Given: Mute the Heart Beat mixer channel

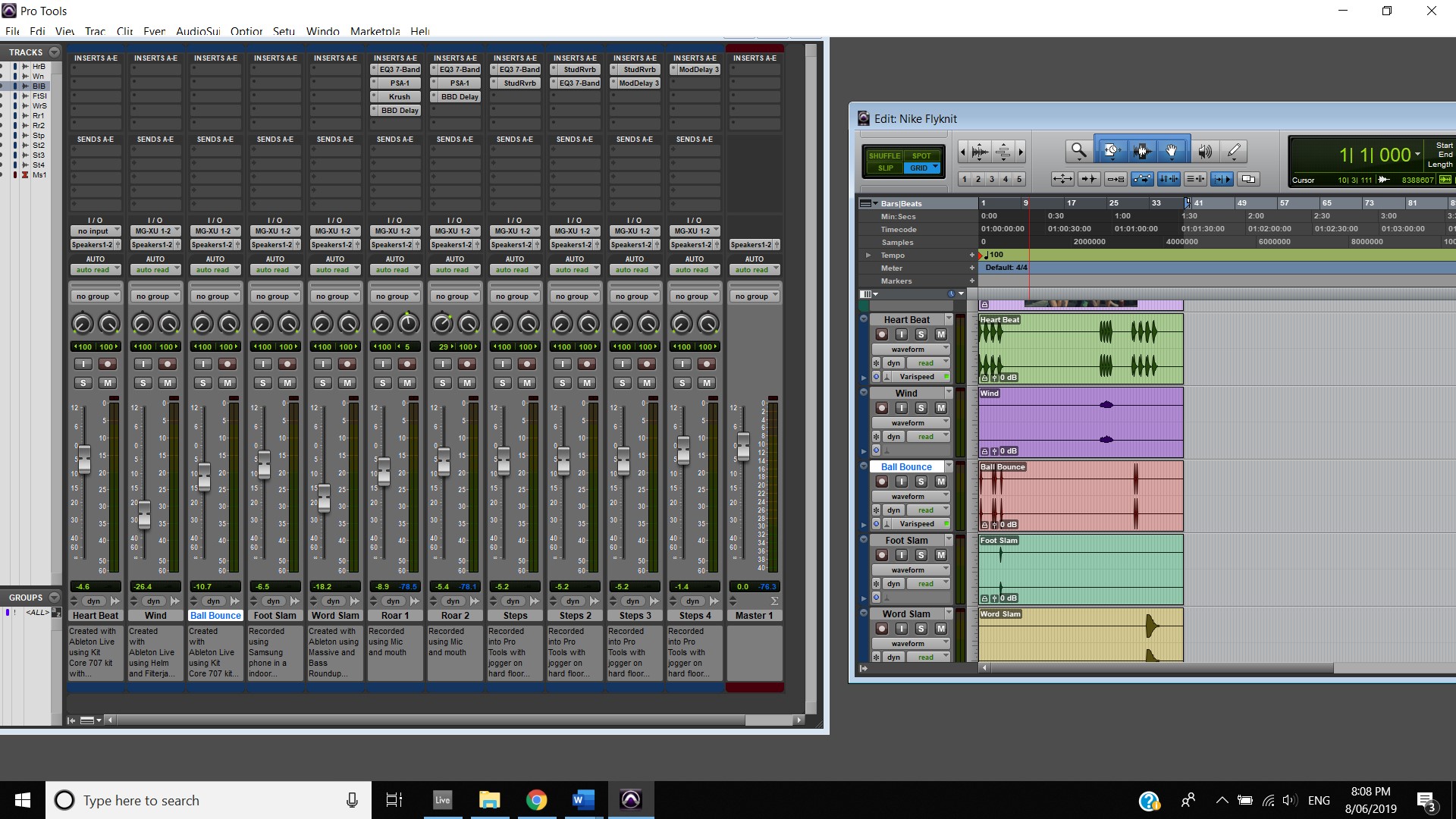Looking at the screenshot, I should [108, 383].
